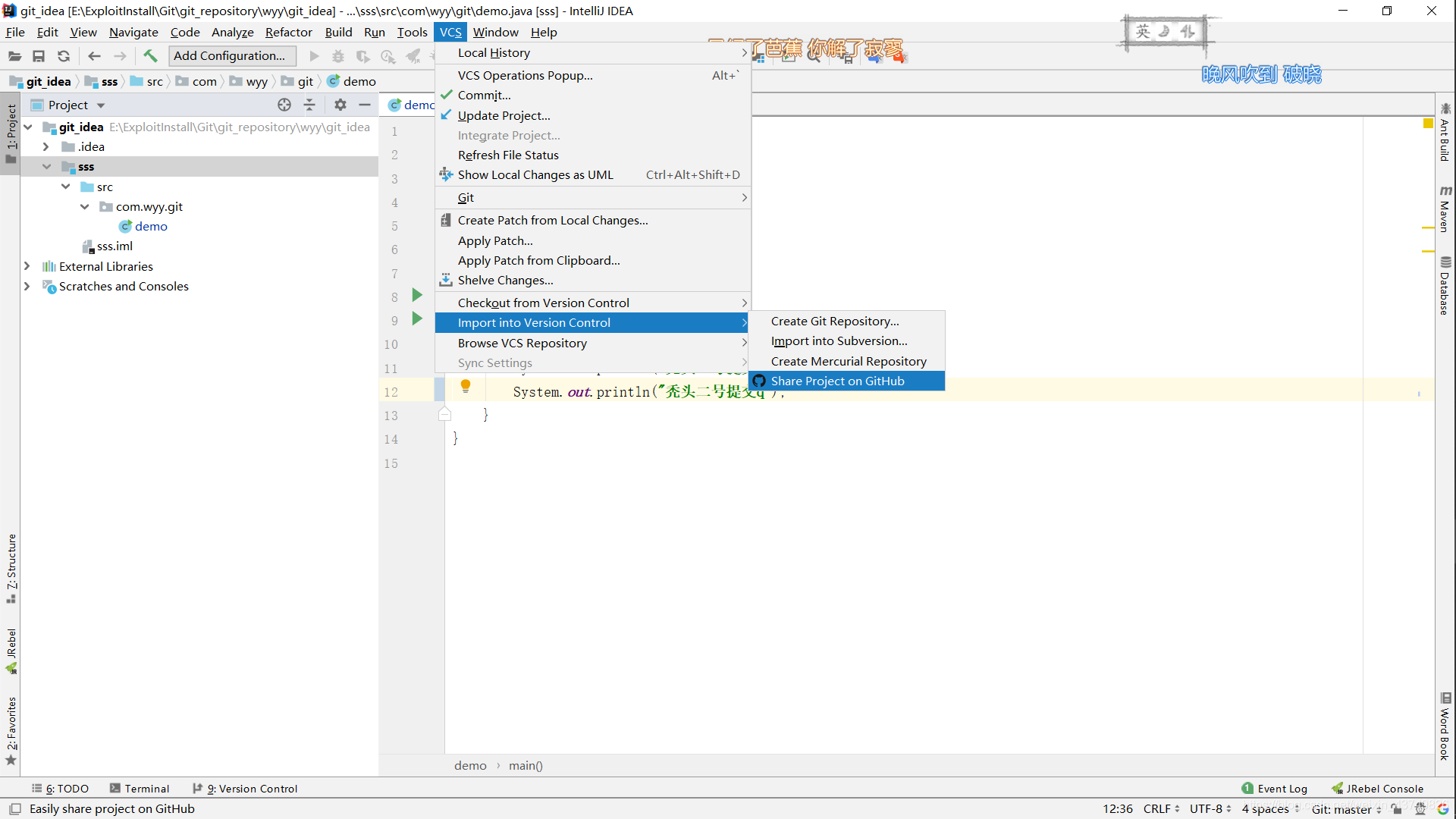Toggle the Database side tool window
The image size is (1456, 819).
click(1445, 287)
